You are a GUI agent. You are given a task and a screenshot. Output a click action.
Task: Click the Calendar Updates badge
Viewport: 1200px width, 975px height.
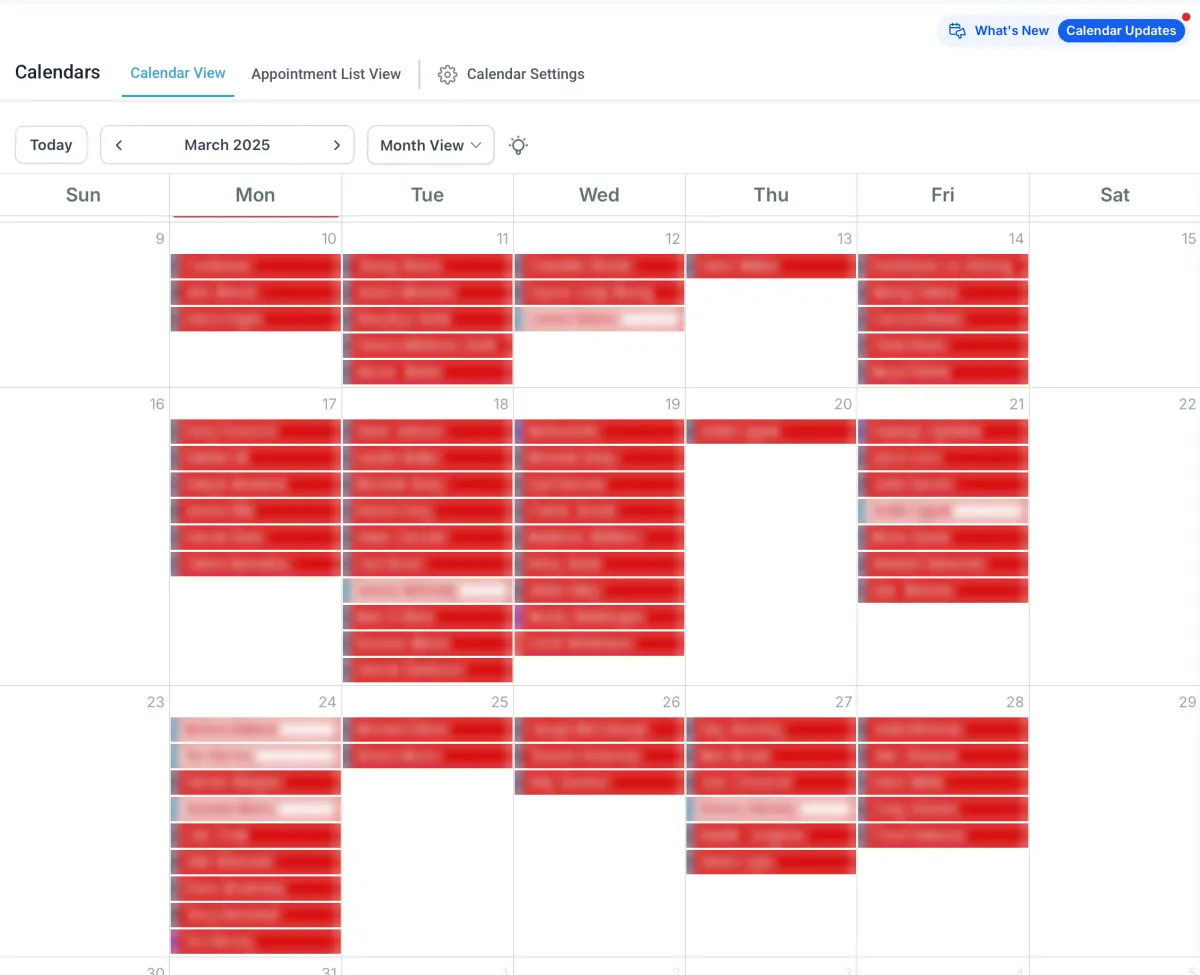point(1121,31)
